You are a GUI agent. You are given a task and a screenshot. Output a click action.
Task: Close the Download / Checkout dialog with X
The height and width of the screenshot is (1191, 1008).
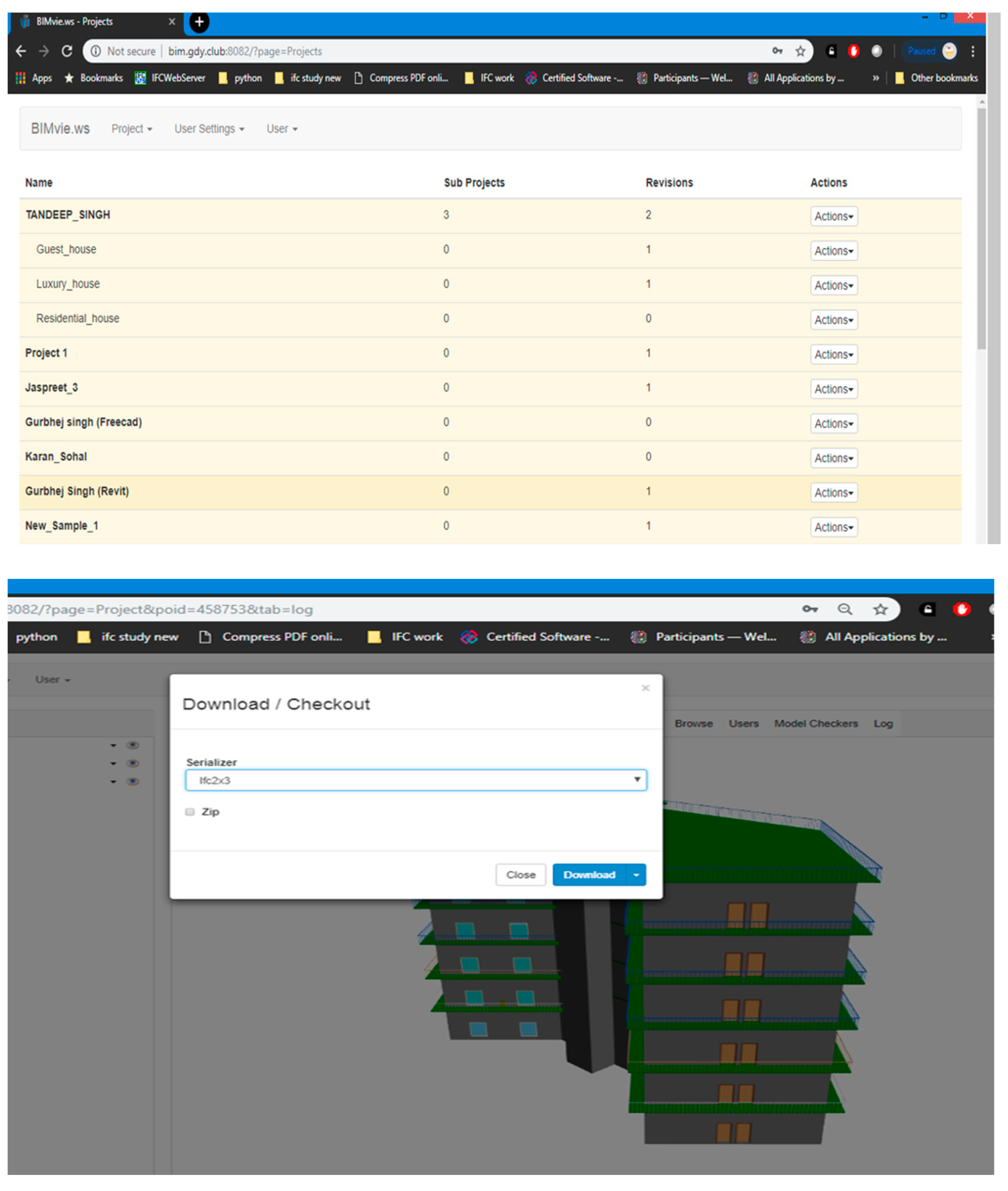pos(645,688)
